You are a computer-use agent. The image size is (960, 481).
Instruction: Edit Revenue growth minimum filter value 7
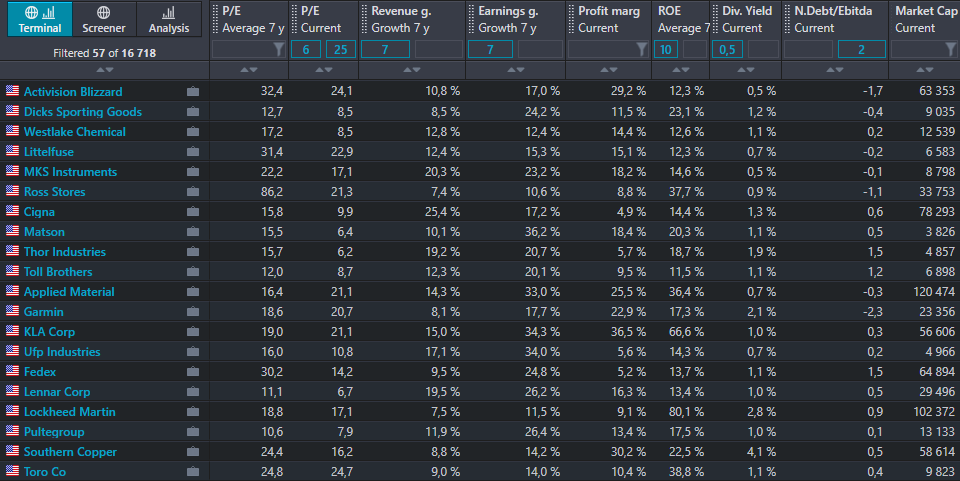pos(385,49)
